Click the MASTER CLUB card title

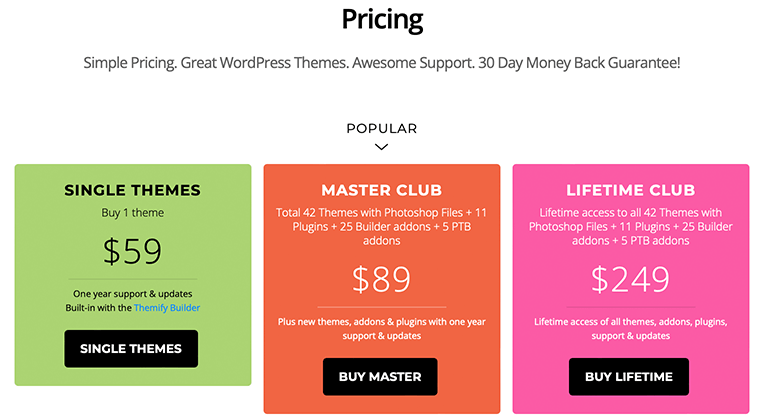(381, 190)
